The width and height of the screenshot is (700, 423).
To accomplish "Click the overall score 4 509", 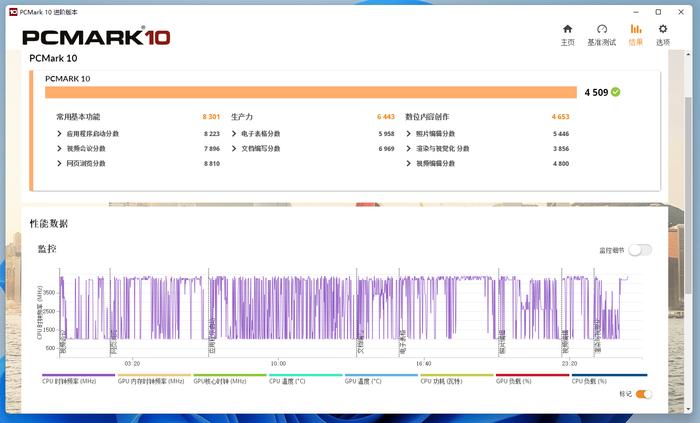I will pos(596,92).
